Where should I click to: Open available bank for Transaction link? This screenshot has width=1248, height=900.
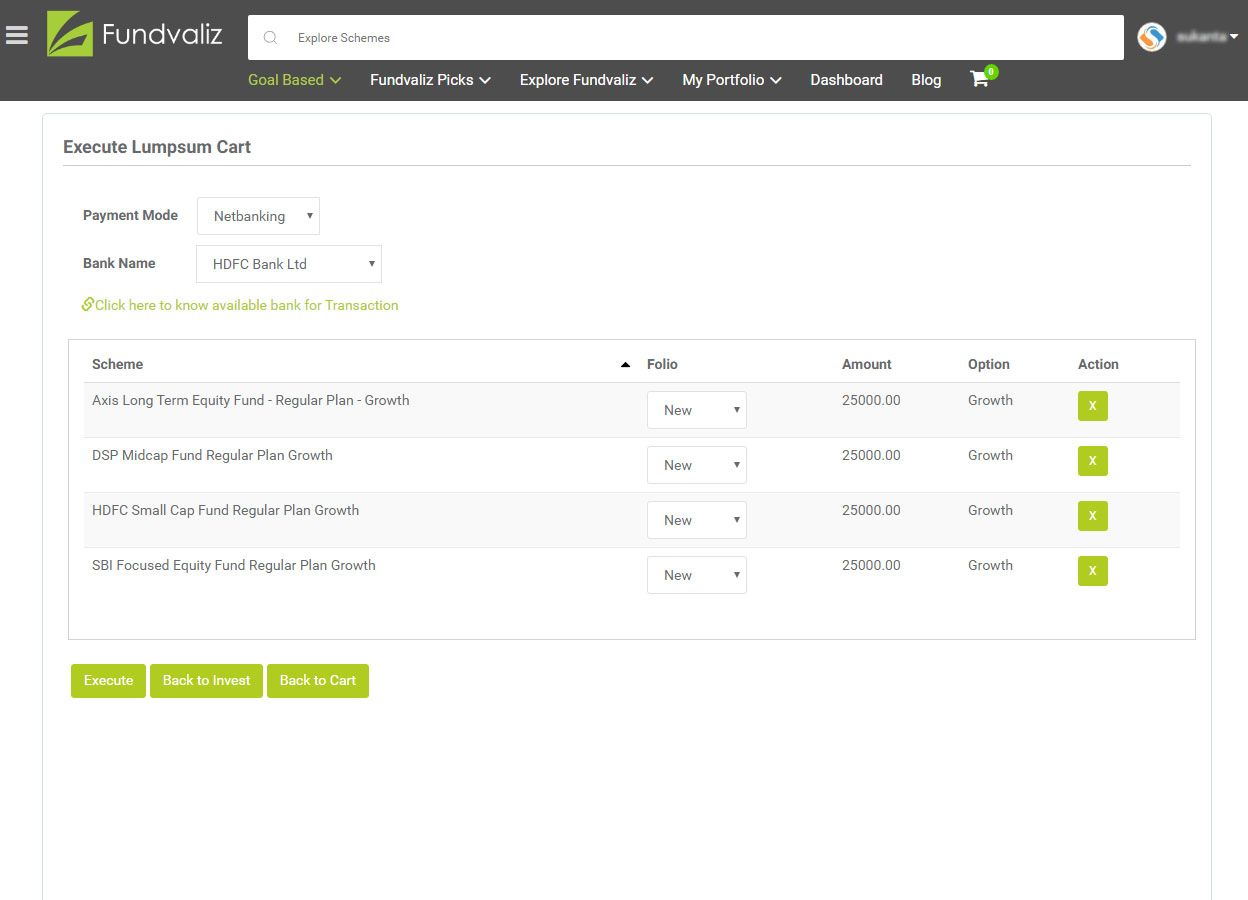click(246, 305)
